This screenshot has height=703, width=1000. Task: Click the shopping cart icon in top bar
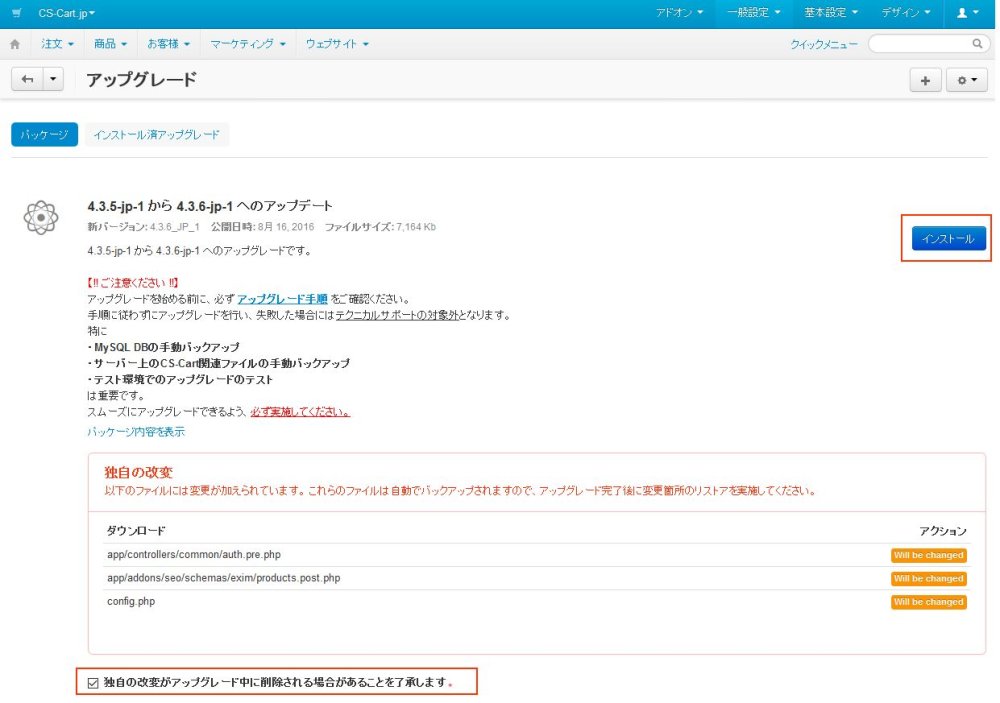tap(17, 13)
